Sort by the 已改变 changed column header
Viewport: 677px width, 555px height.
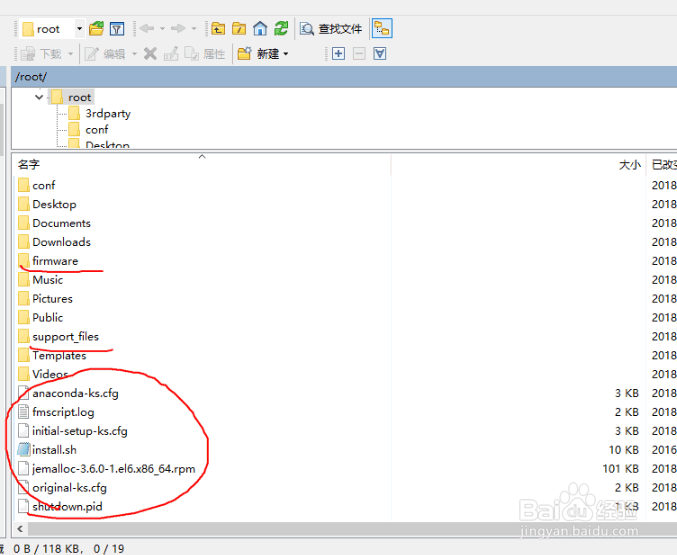point(662,165)
